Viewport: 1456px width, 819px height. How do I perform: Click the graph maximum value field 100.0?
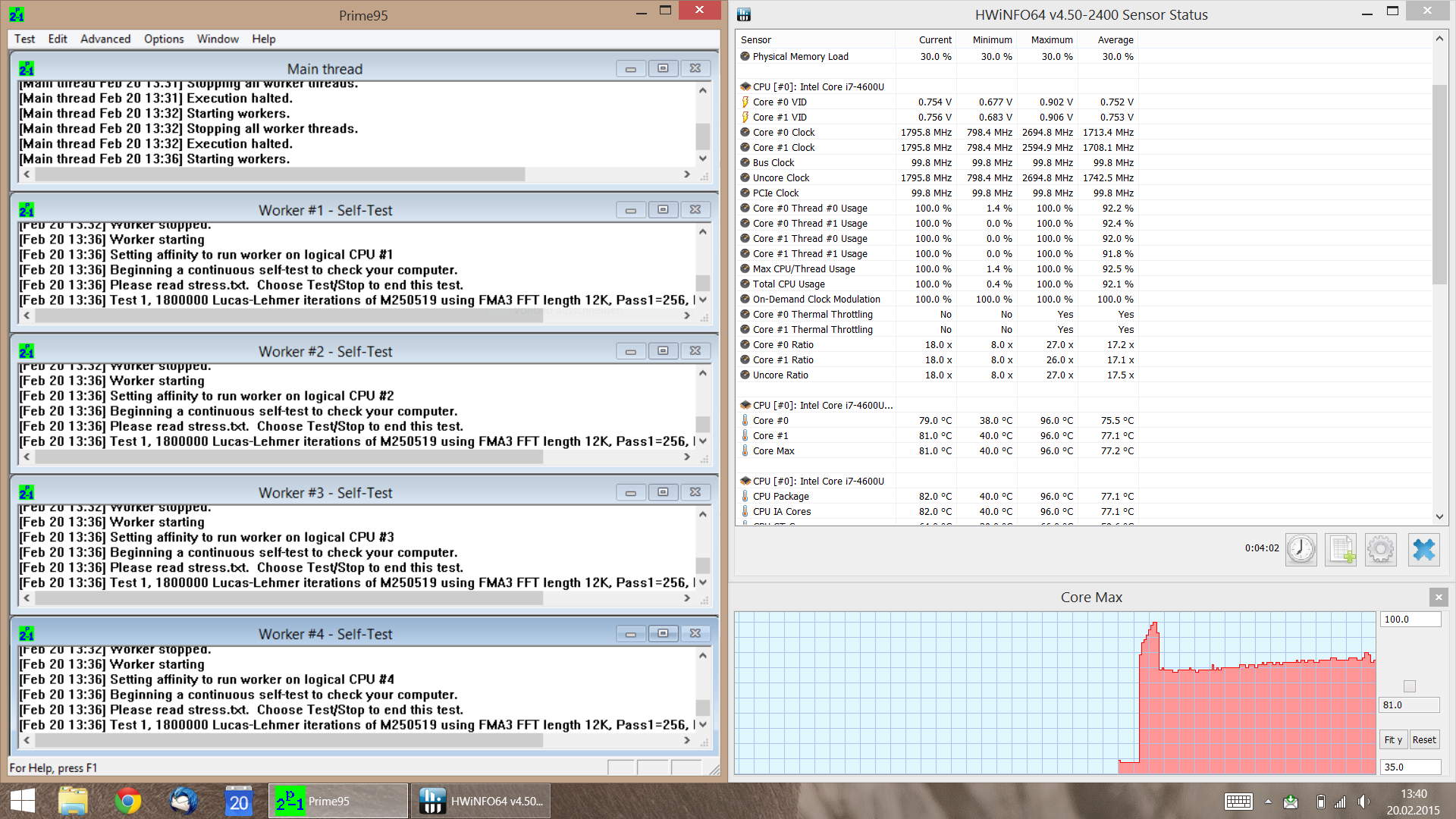[x=1409, y=620]
